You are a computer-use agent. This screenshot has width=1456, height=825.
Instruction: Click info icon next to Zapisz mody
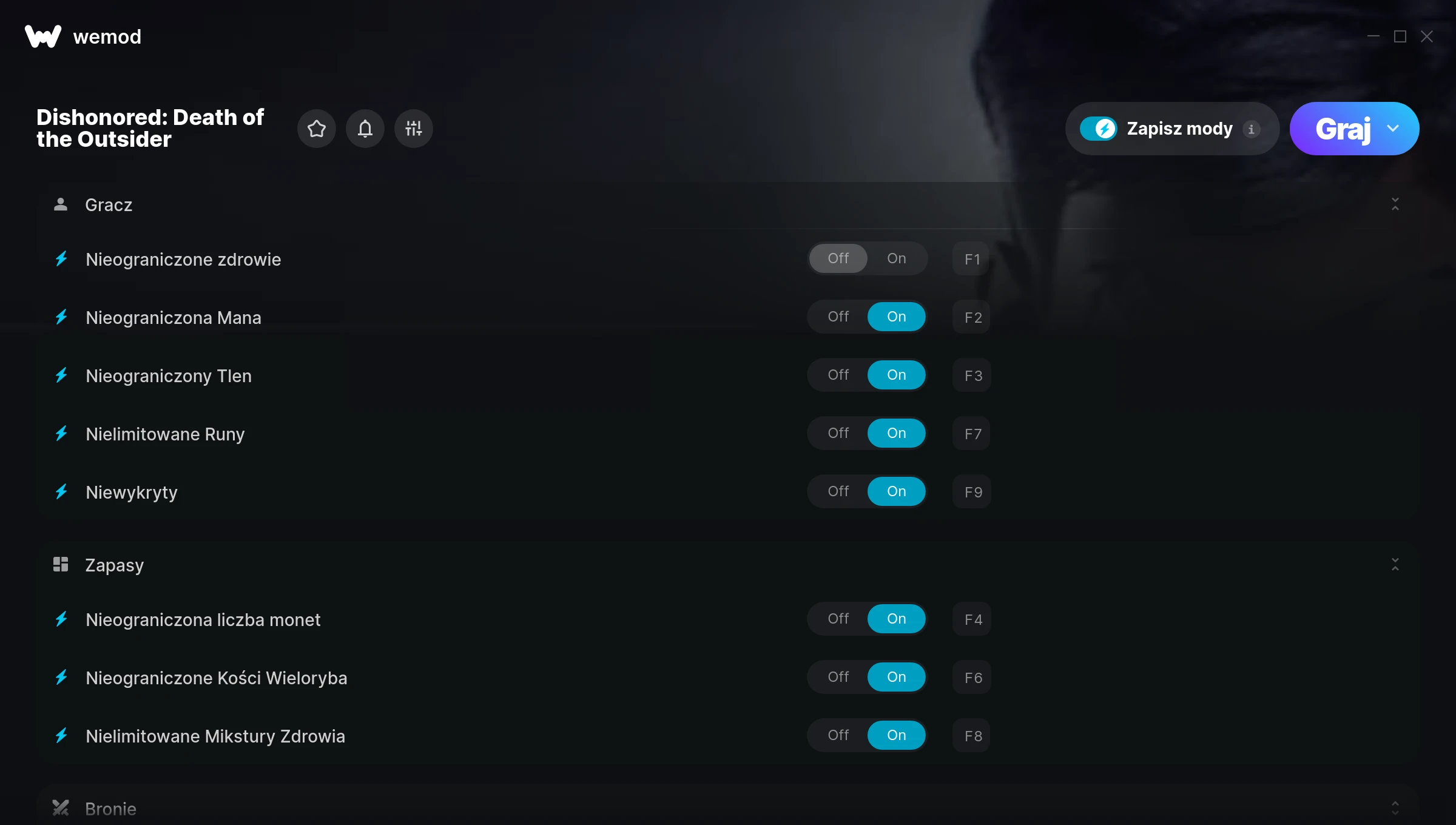pos(1251,129)
